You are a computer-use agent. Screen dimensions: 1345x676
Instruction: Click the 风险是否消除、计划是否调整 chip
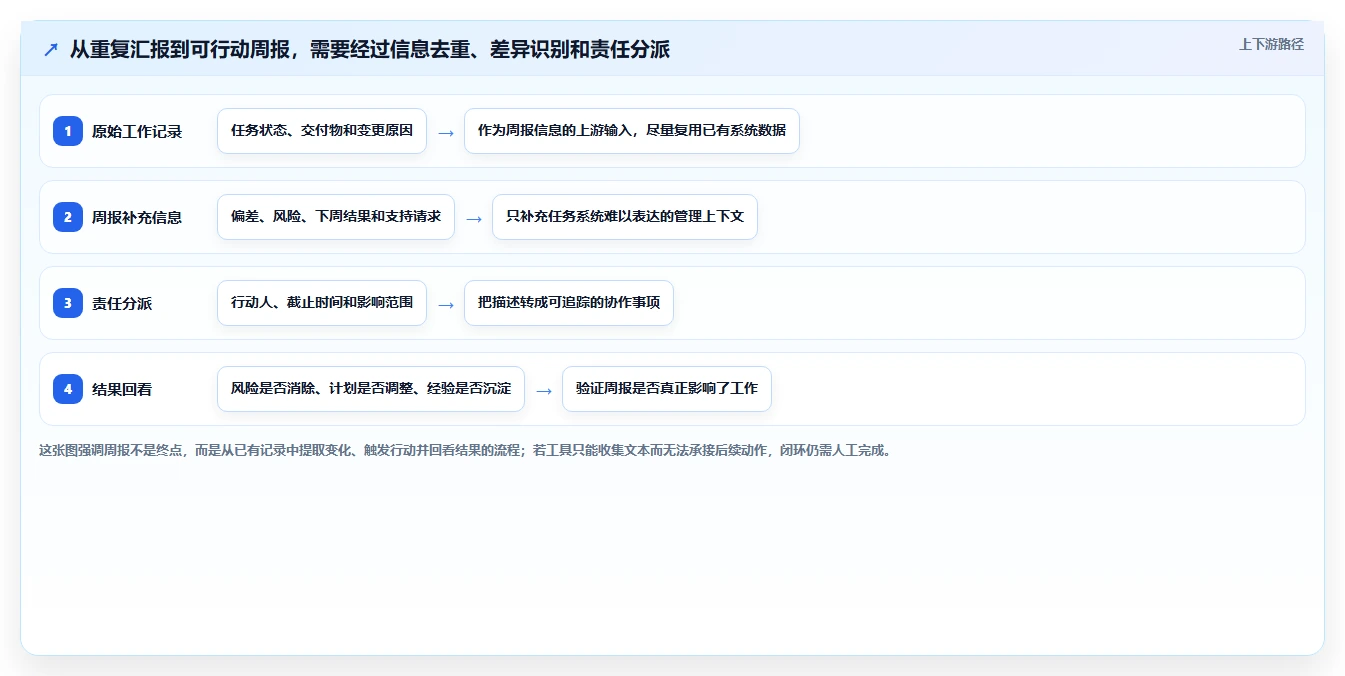click(x=371, y=389)
